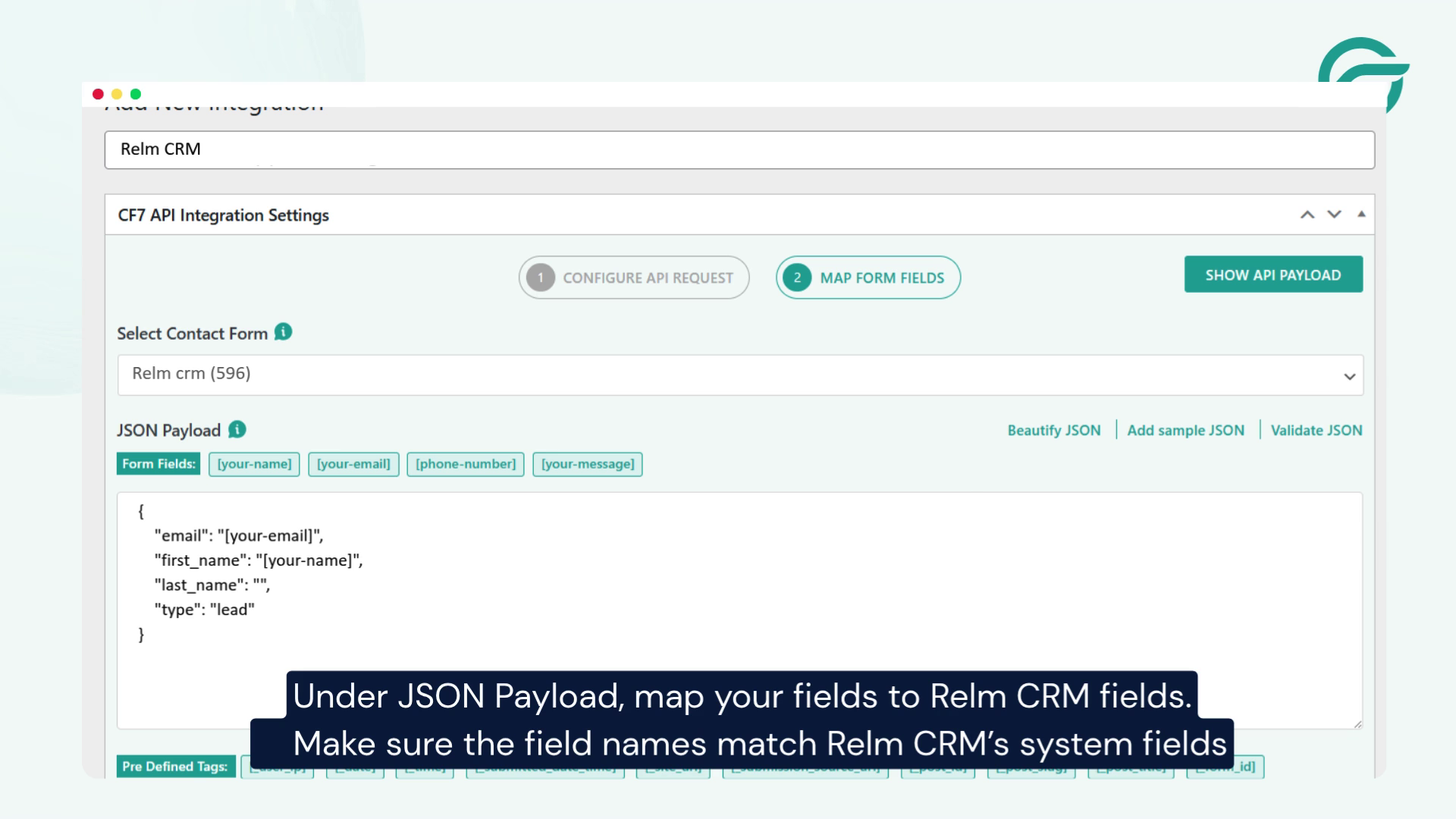Insert the [your-name] form field tag
Viewport: 1456px width, 819px height.
(254, 464)
